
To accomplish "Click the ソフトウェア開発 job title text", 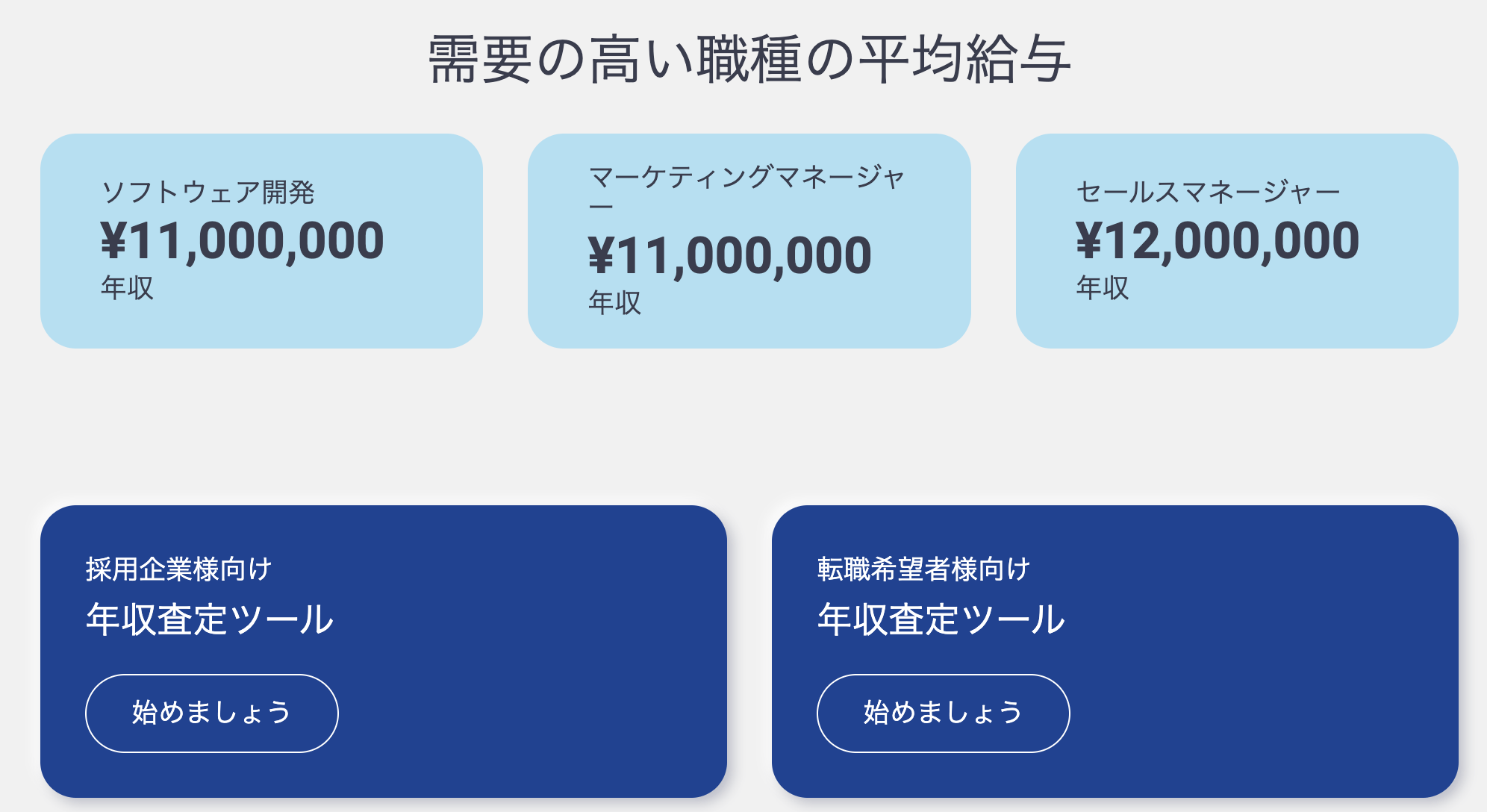I will click(208, 192).
